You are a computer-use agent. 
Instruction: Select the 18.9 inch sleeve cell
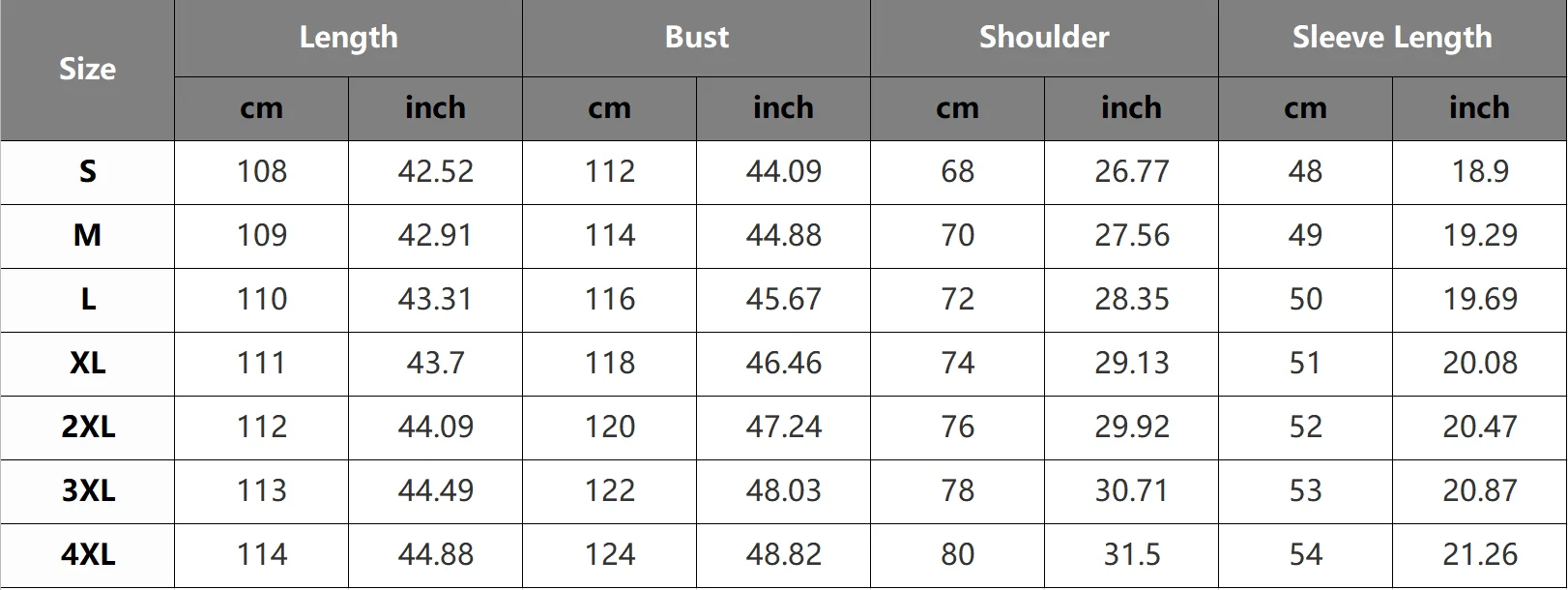[x=1479, y=172]
